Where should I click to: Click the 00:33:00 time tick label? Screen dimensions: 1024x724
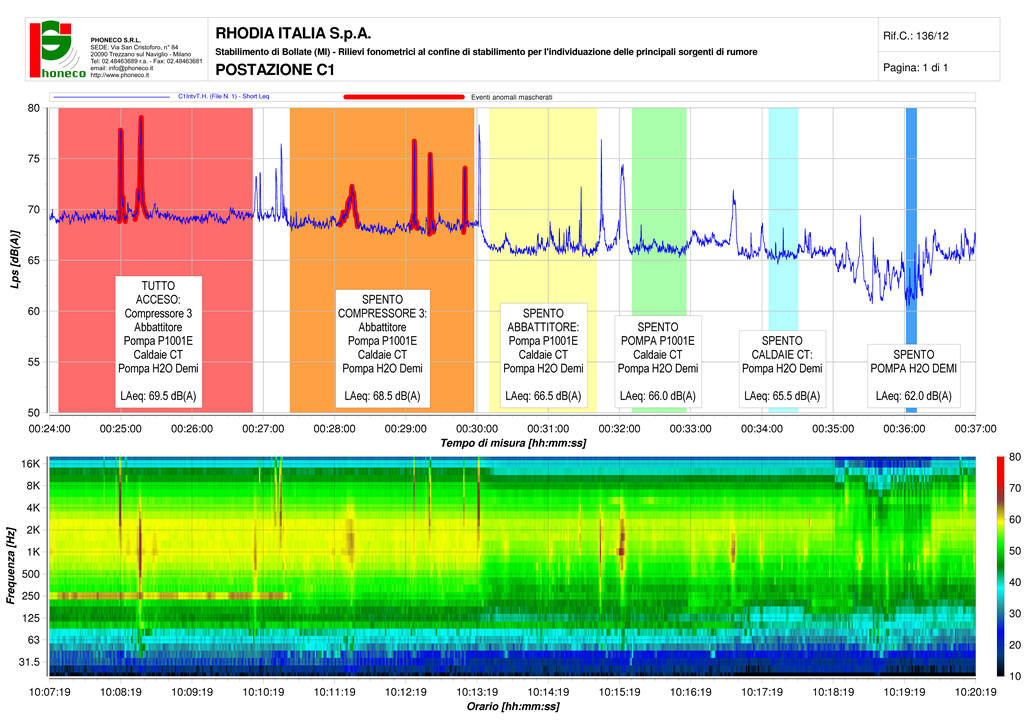coord(690,429)
